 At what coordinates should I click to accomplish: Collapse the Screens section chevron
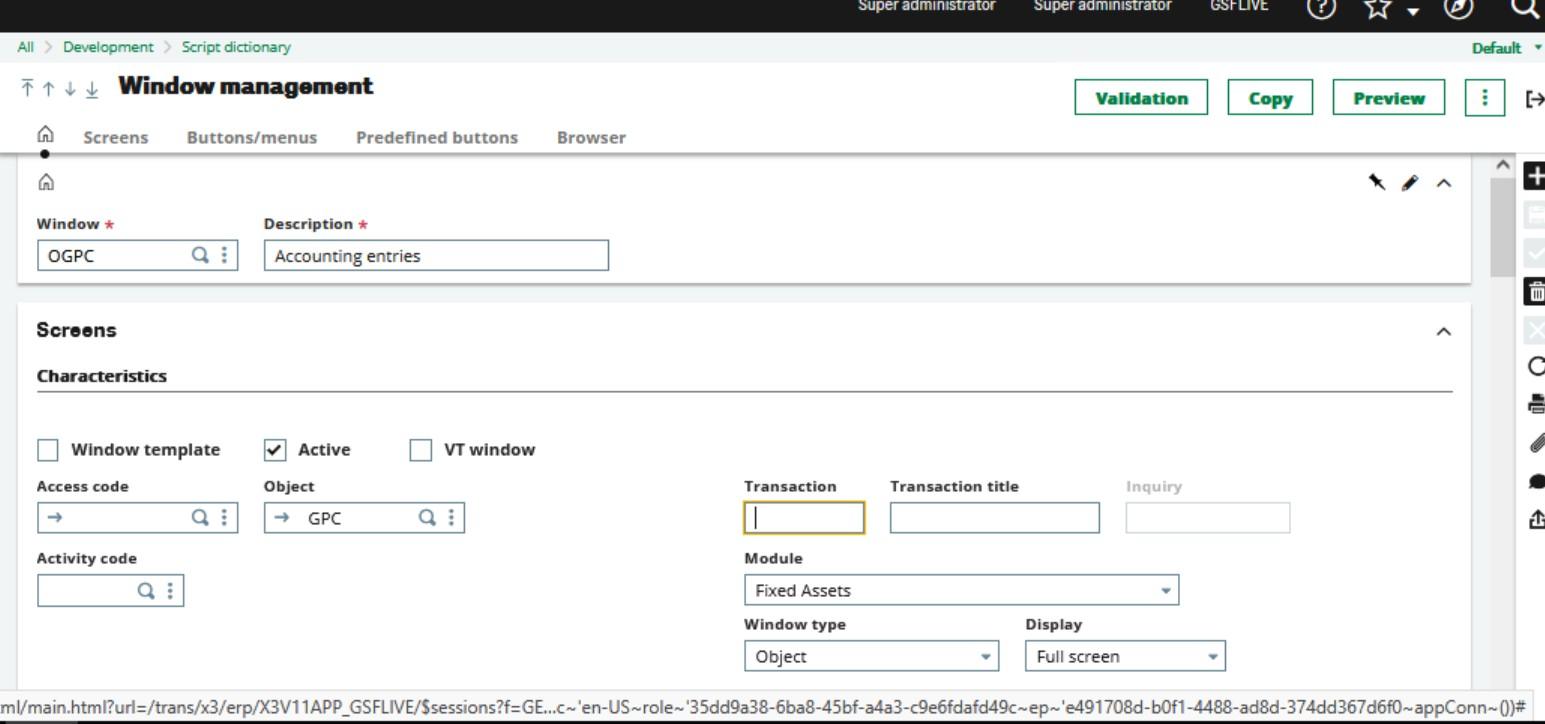coord(1443,331)
